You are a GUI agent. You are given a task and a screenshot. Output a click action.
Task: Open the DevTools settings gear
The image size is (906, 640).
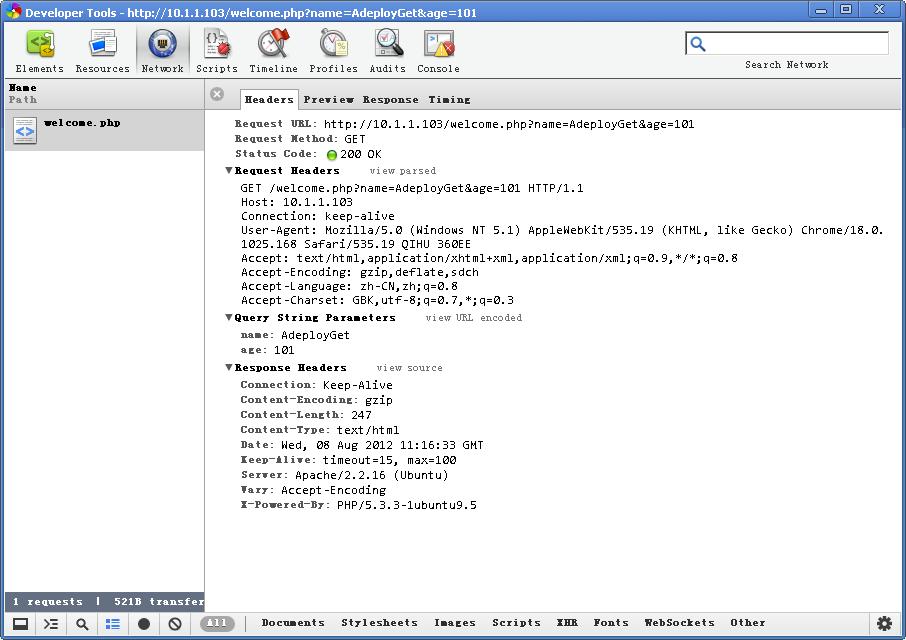click(885, 623)
